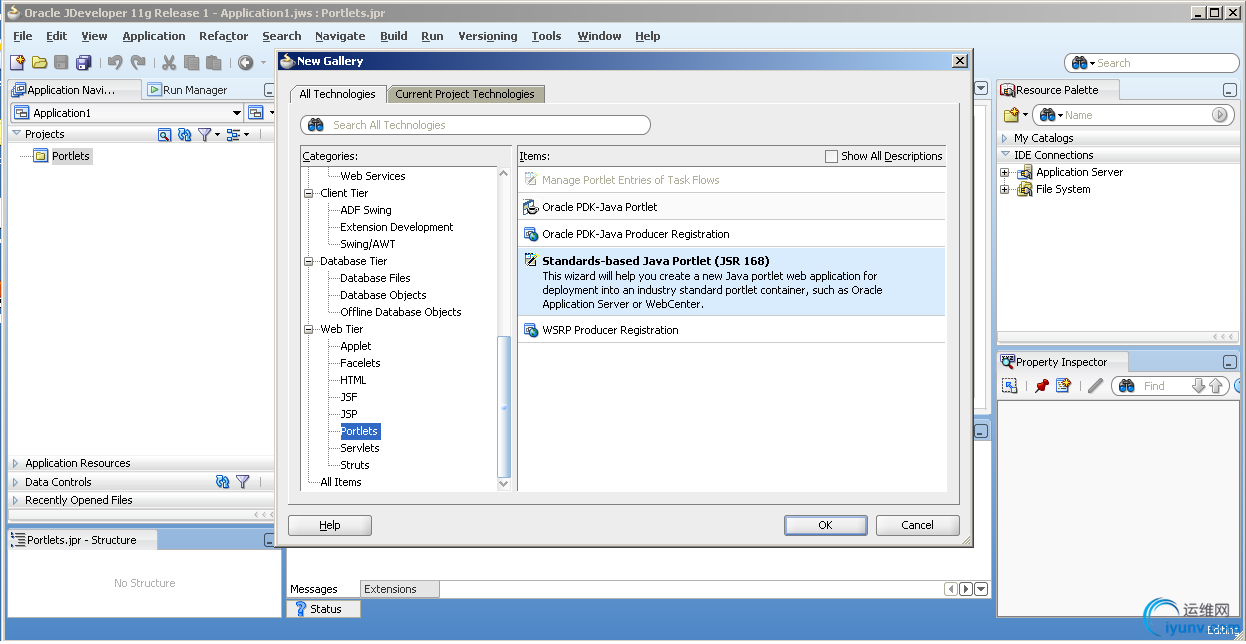Select WSRP Producer Registration item
The image size is (1246, 644).
pos(731,330)
